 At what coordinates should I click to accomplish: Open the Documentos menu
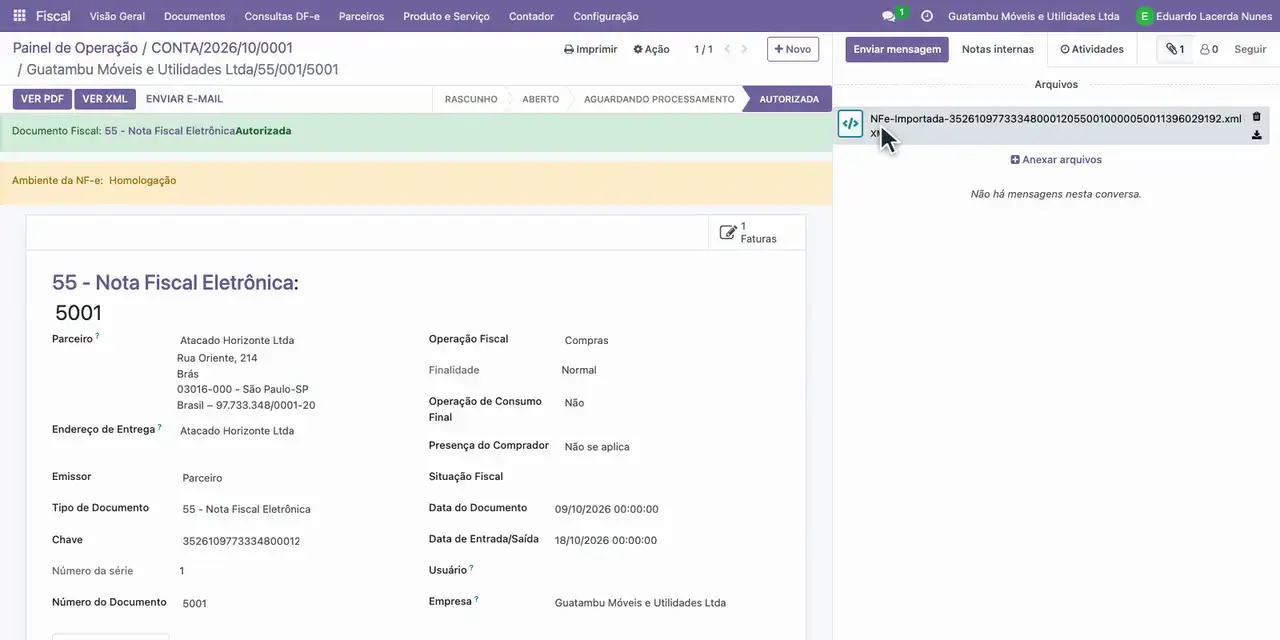(x=194, y=16)
